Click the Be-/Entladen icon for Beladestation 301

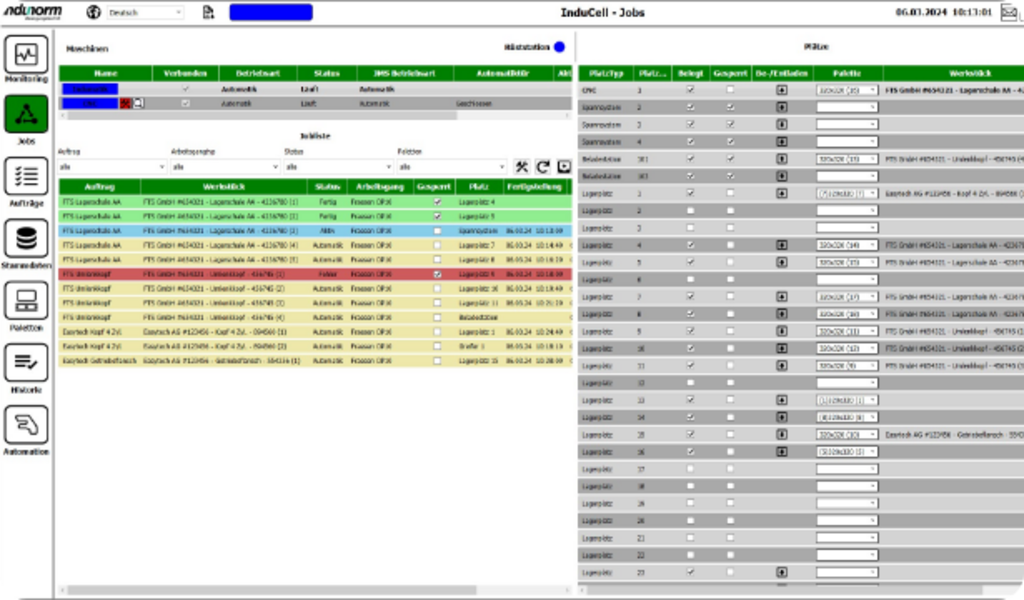[x=782, y=159]
